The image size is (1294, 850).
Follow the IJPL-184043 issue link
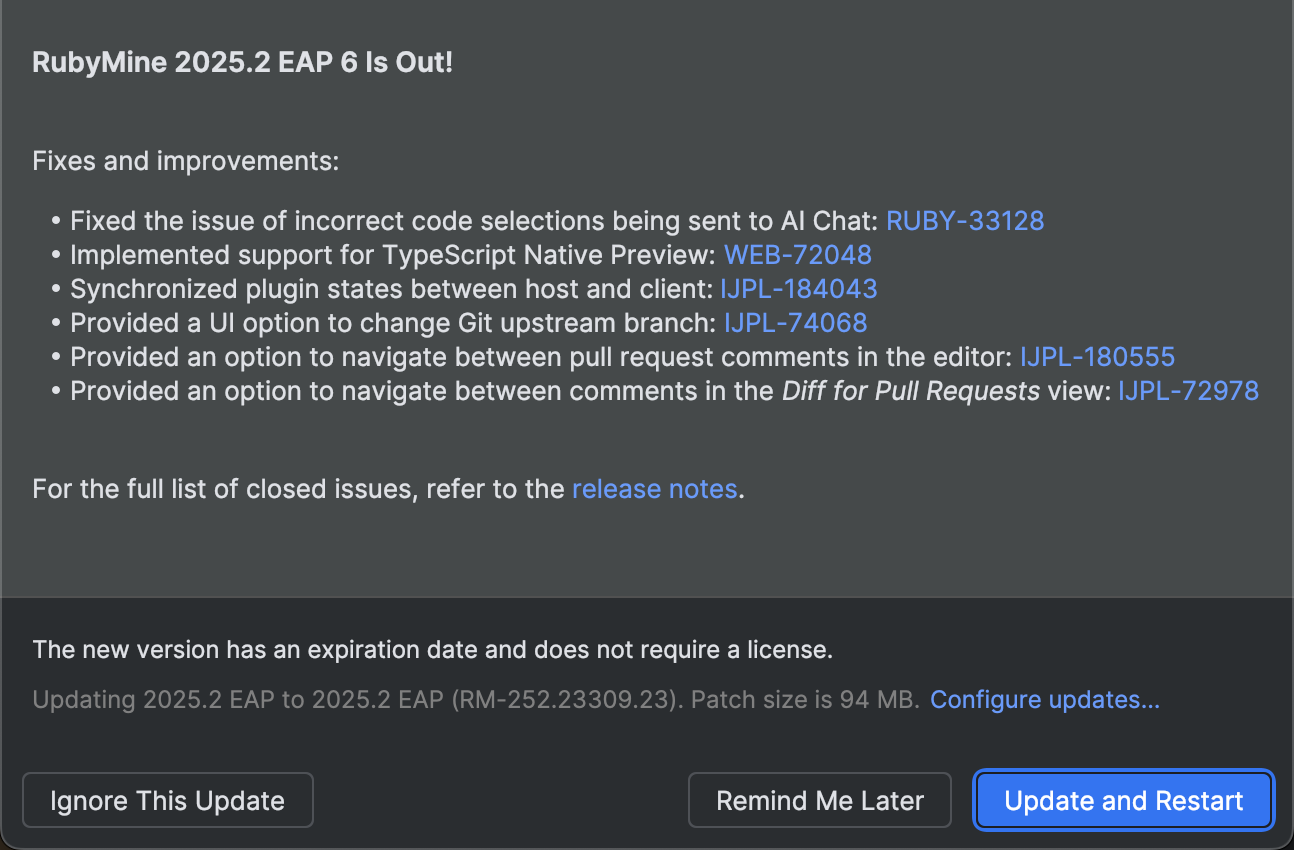click(799, 289)
